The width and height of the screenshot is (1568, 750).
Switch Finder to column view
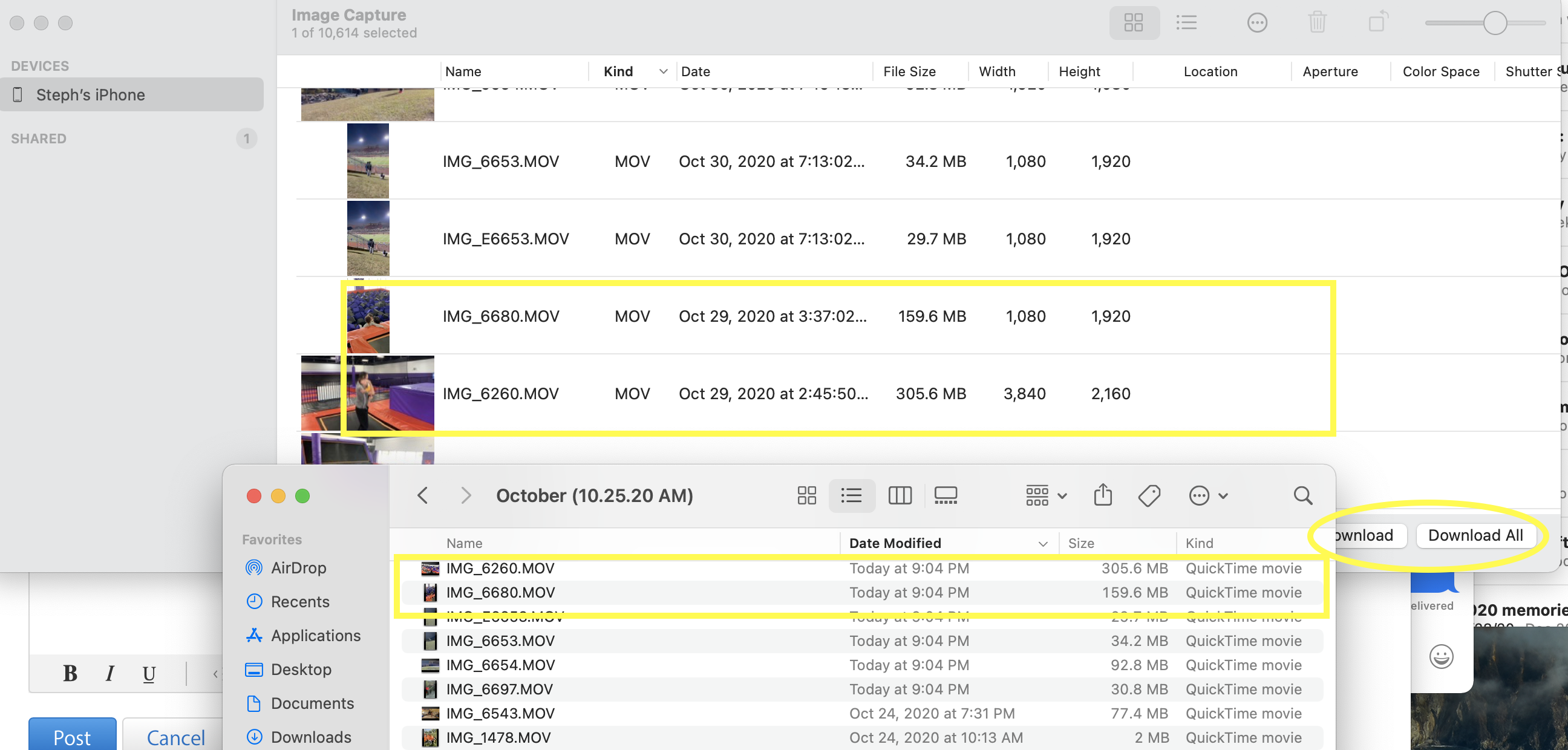[x=899, y=495]
